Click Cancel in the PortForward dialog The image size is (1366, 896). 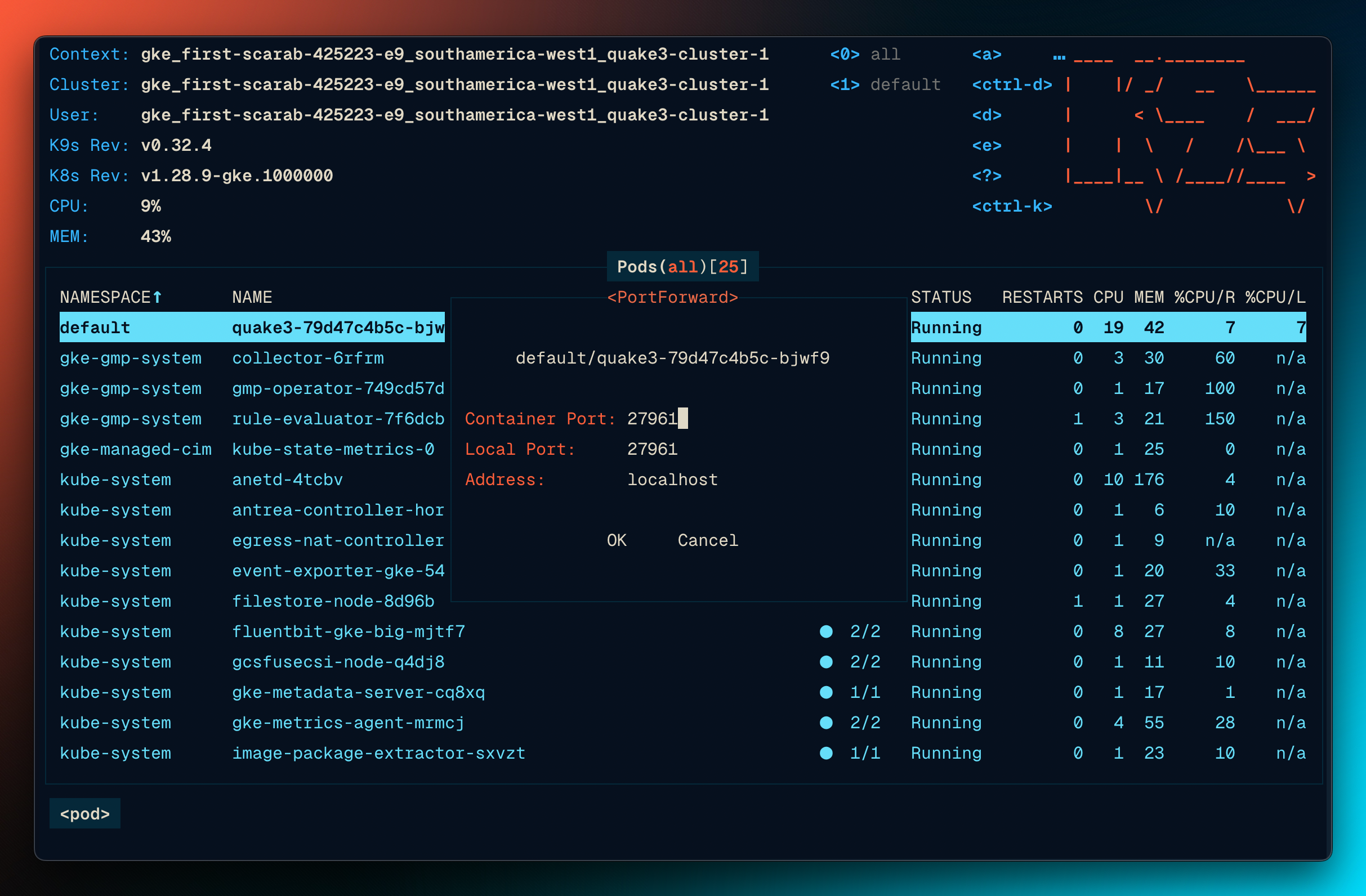(708, 540)
